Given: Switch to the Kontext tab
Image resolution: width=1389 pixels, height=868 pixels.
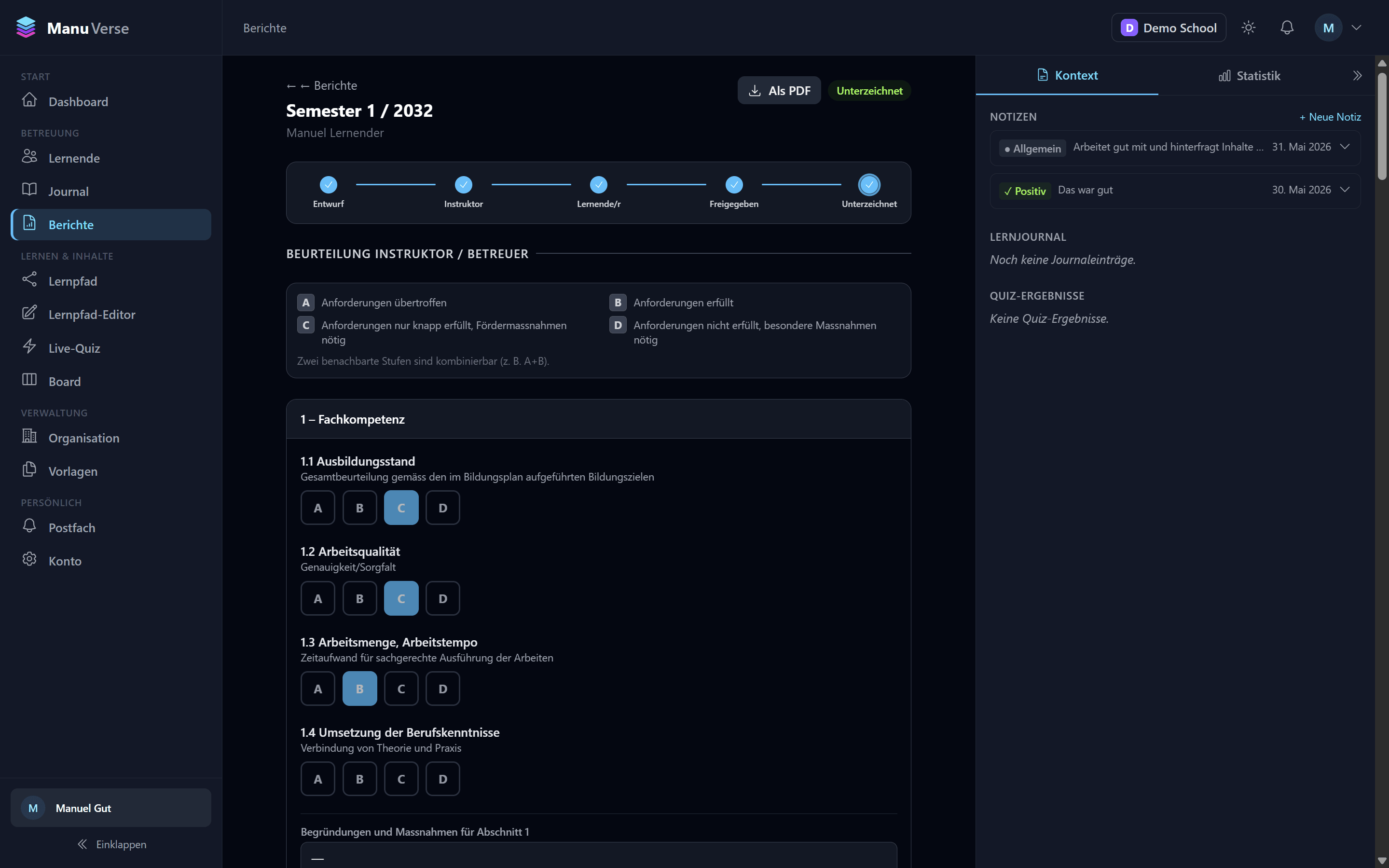Looking at the screenshot, I should 1067,75.
